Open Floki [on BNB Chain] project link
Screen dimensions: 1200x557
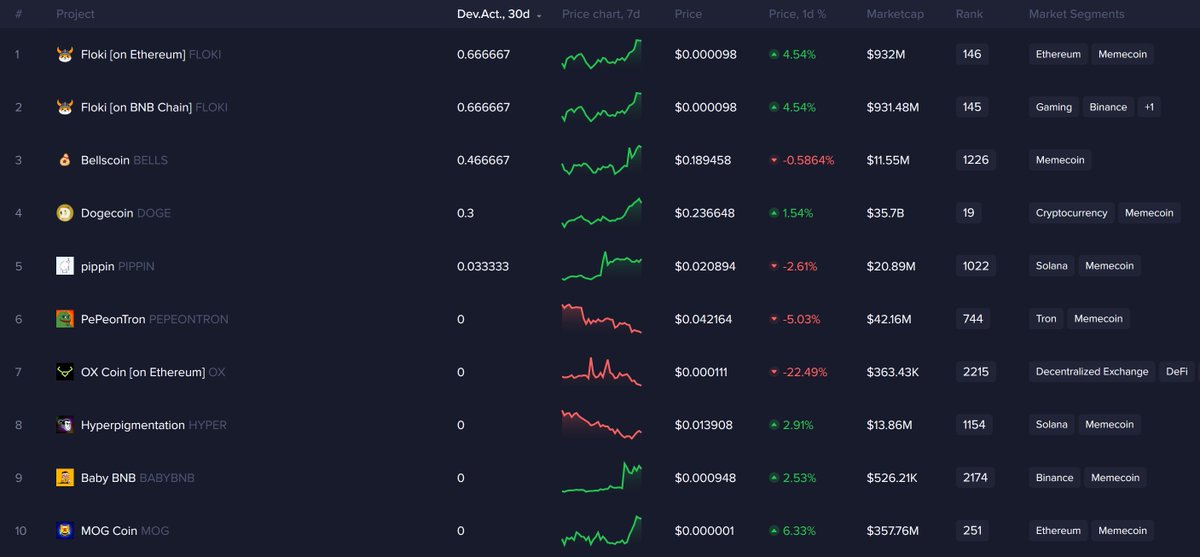coord(154,107)
